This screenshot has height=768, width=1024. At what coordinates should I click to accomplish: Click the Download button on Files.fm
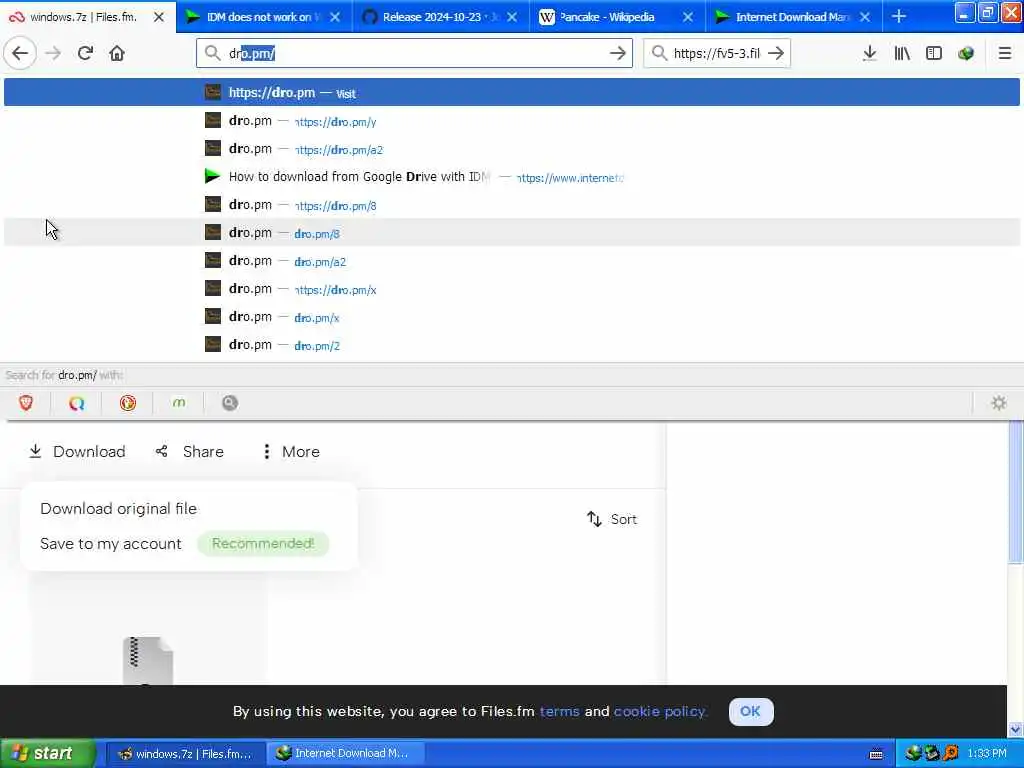click(77, 451)
